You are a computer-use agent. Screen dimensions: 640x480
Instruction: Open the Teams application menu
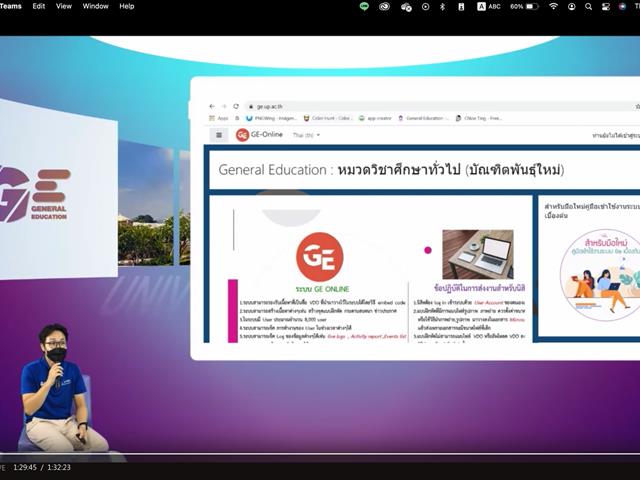[x=11, y=6]
